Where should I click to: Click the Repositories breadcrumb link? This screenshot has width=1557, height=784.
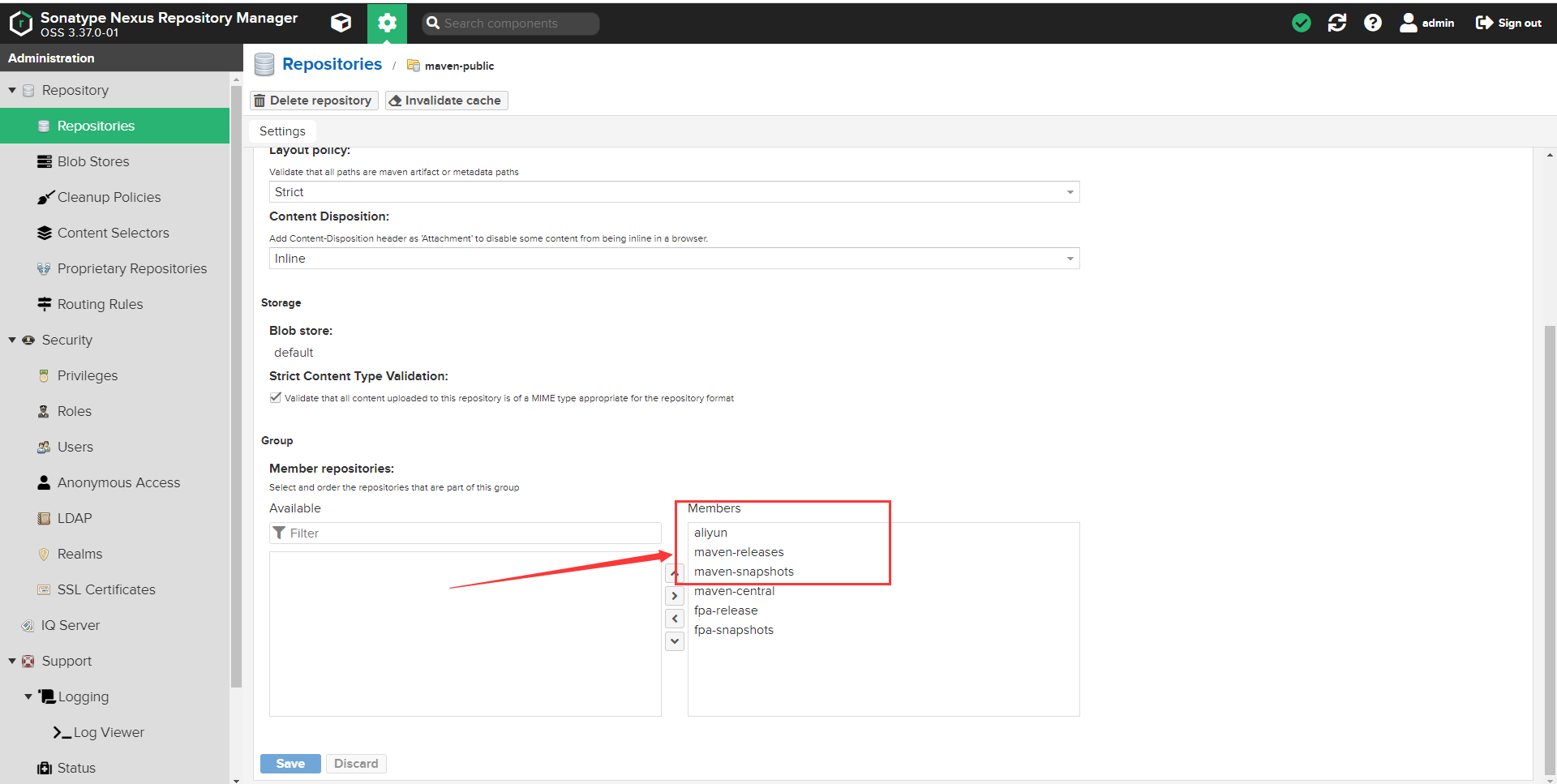332,64
